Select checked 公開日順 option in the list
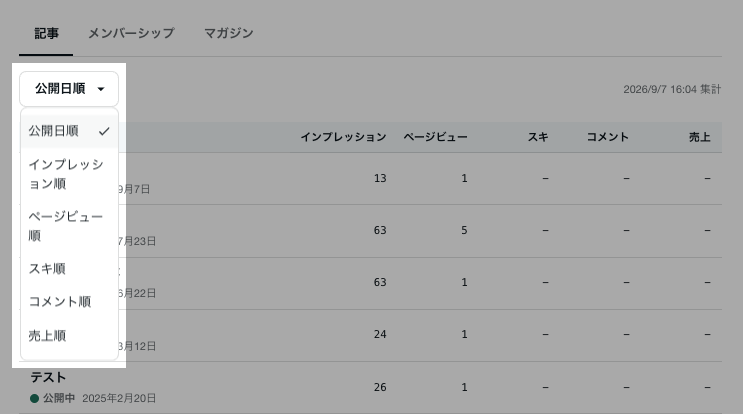The width and height of the screenshot is (743, 414). click(x=69, y=131)
